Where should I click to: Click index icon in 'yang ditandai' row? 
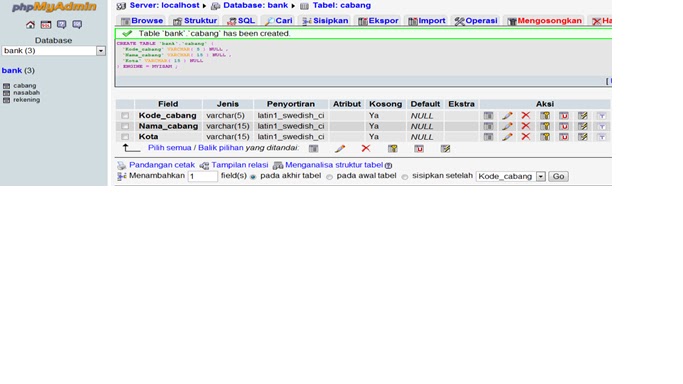click(x=445, y=148)
